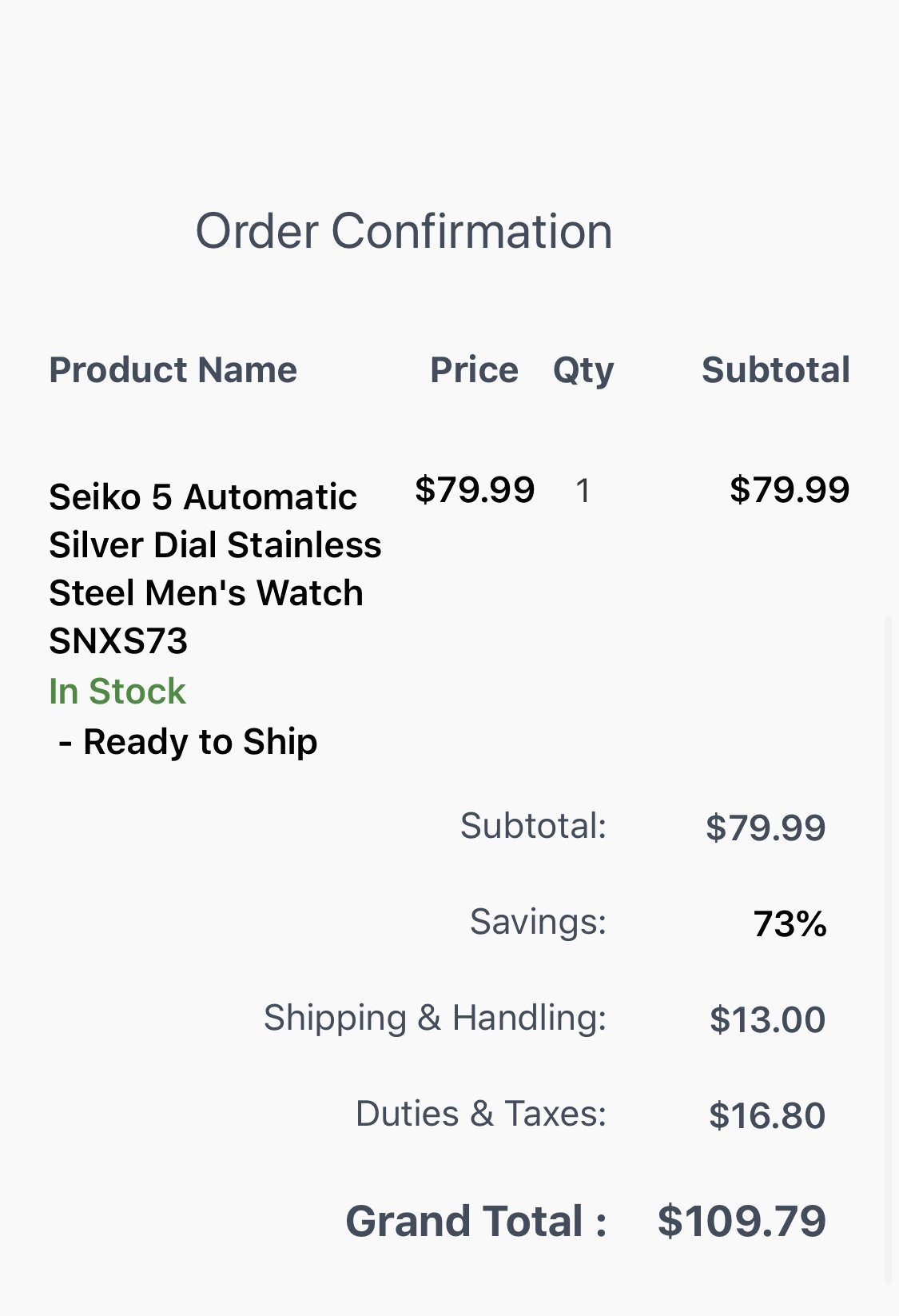This screenshot has width=899, height=1316.
Task: Click the Shipping & Handling: label
Action: pyautogui.click(x=435, y=1019)
